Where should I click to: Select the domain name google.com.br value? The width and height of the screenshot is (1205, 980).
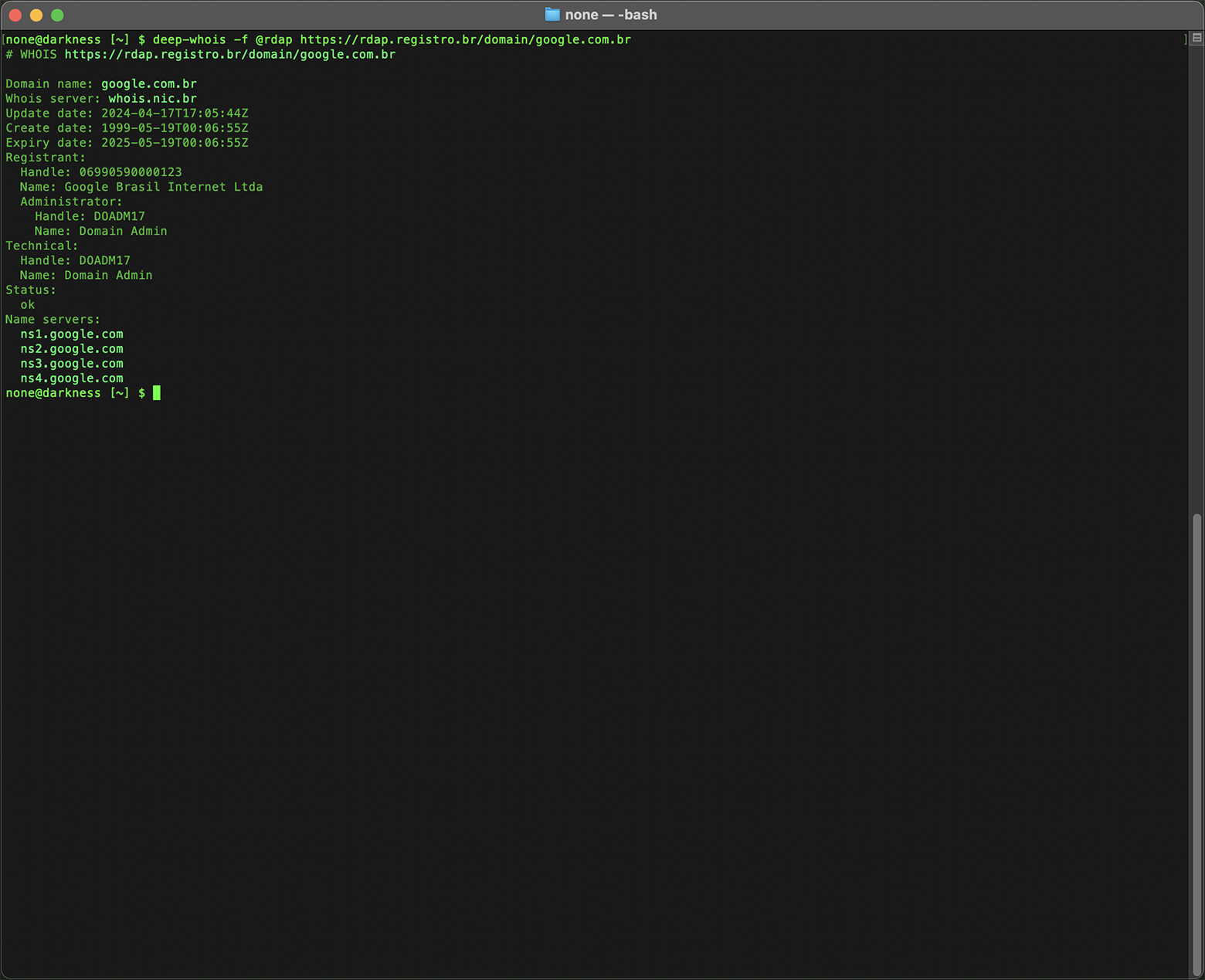click(148, 83)
